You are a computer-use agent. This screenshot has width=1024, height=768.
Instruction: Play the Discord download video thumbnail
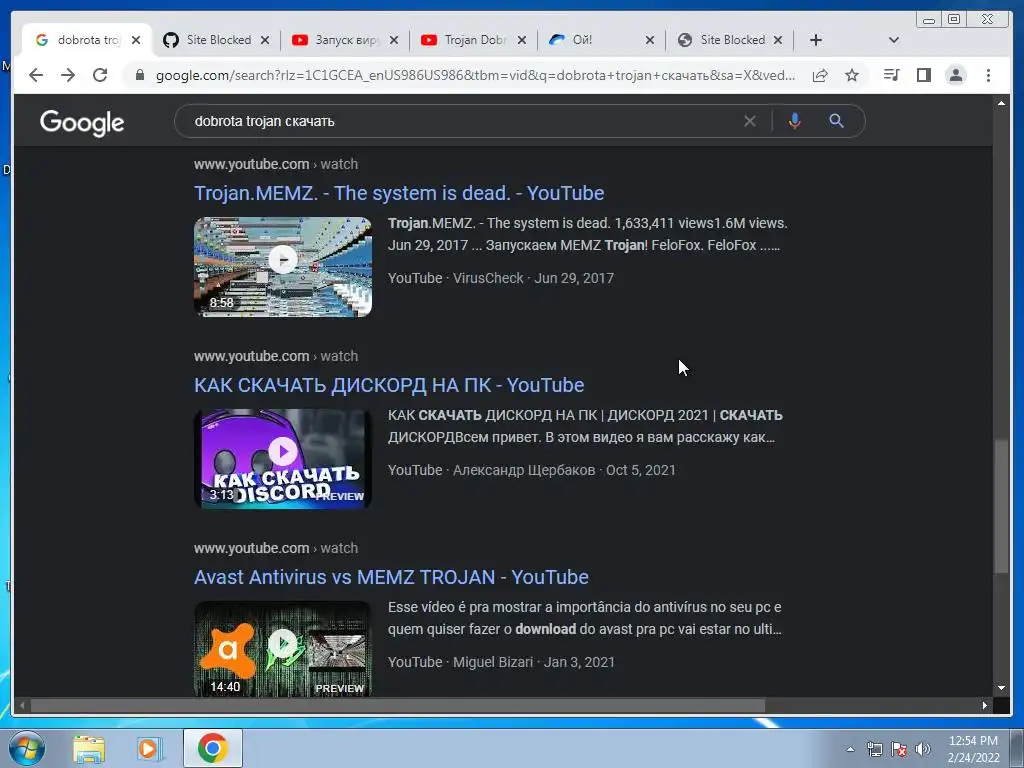coord(283,459)
